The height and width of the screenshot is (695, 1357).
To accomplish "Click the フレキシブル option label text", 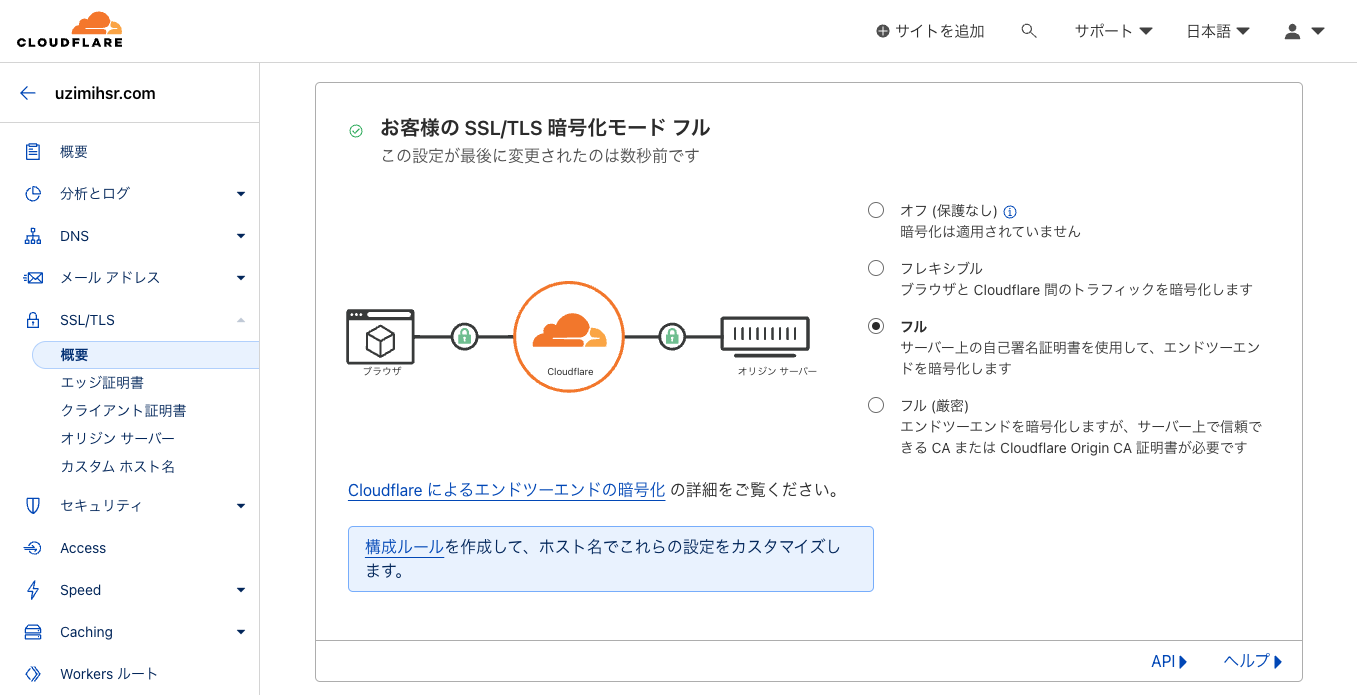I will [941, 268].
